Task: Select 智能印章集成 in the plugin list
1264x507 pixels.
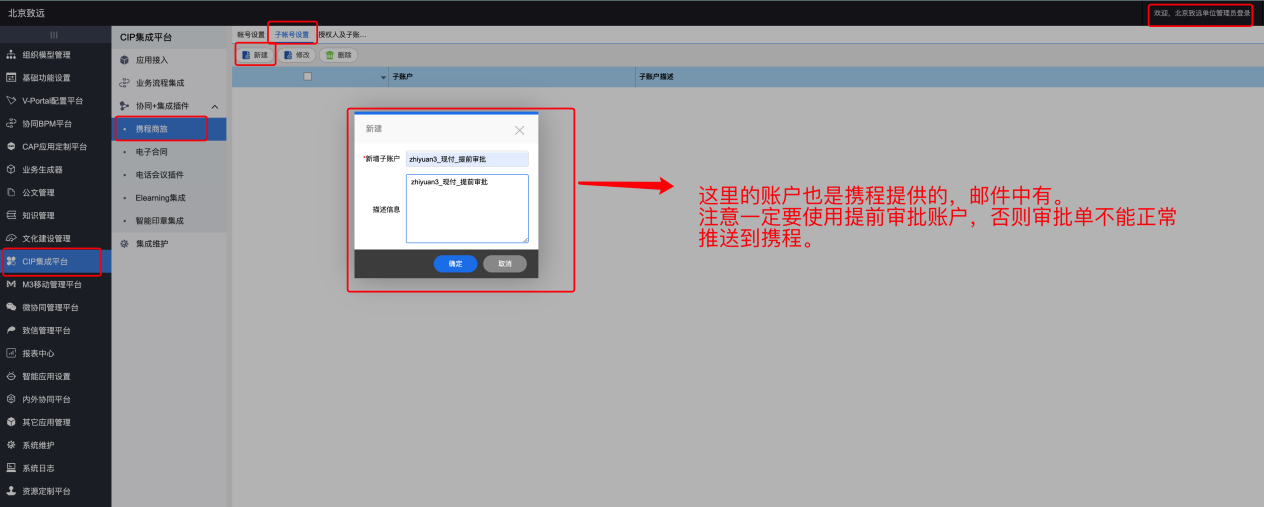Action: tap(169, 221)
